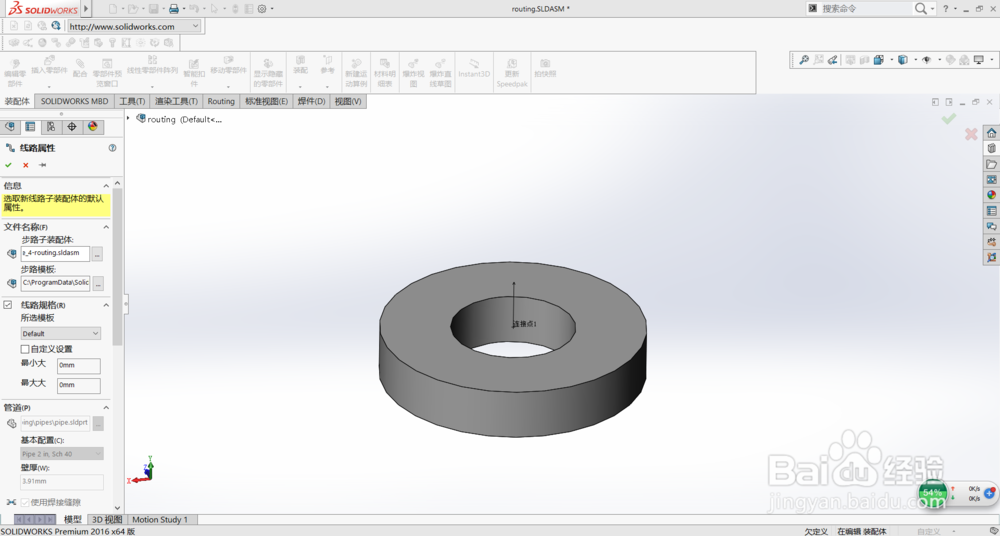The height and width of the screenshot is (536, 1000).
Task: Switch to the Routing tab
Action: [220, 101]
